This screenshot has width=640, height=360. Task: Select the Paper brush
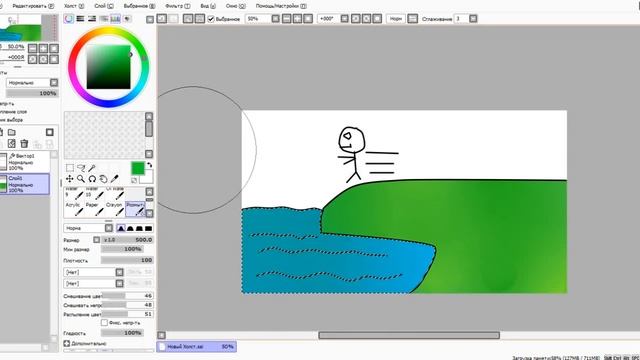[x=95, y=209]
